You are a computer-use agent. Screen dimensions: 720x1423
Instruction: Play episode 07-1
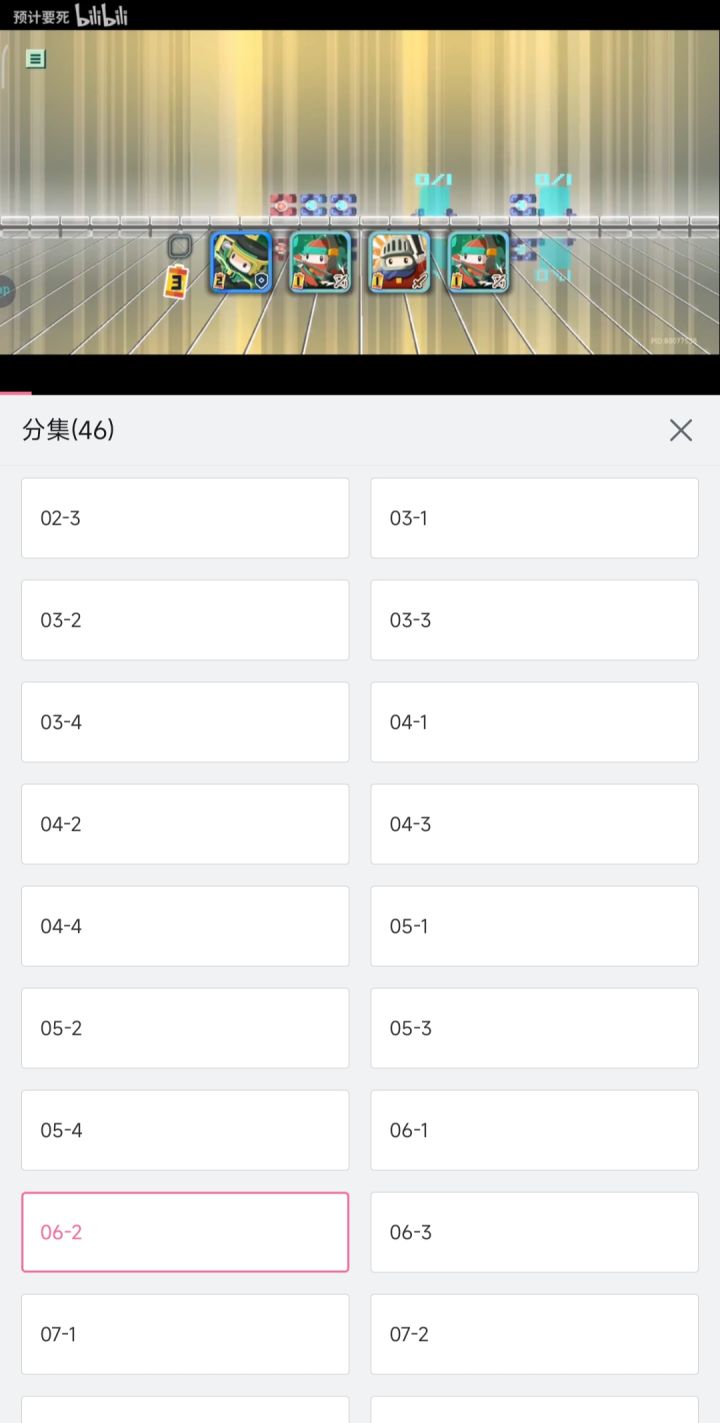coord(185,1334)
